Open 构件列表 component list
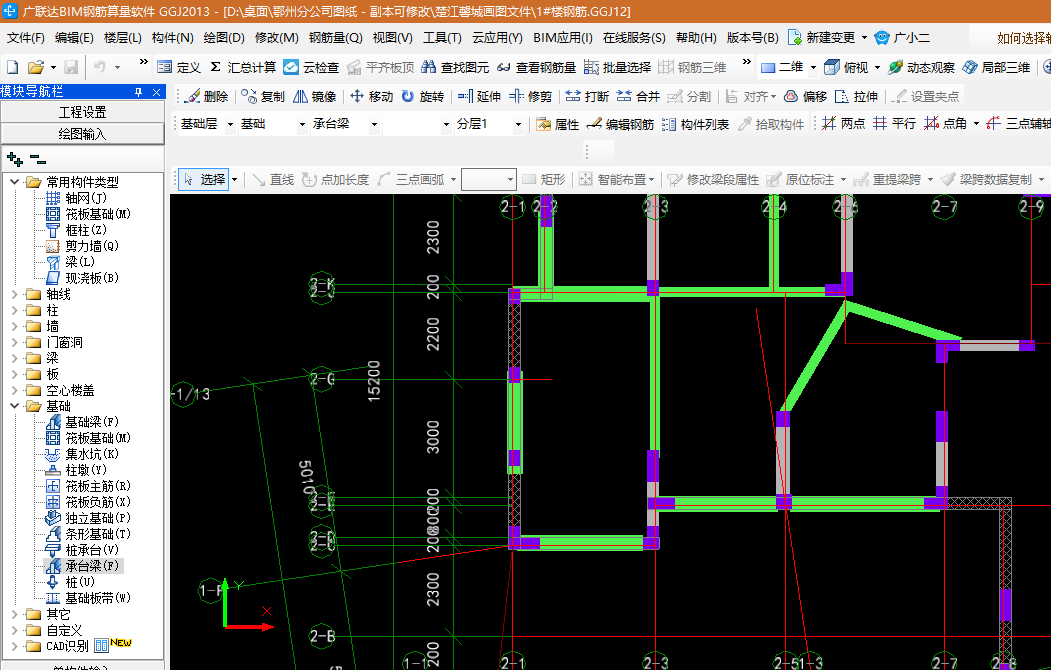 coord(695,124)
